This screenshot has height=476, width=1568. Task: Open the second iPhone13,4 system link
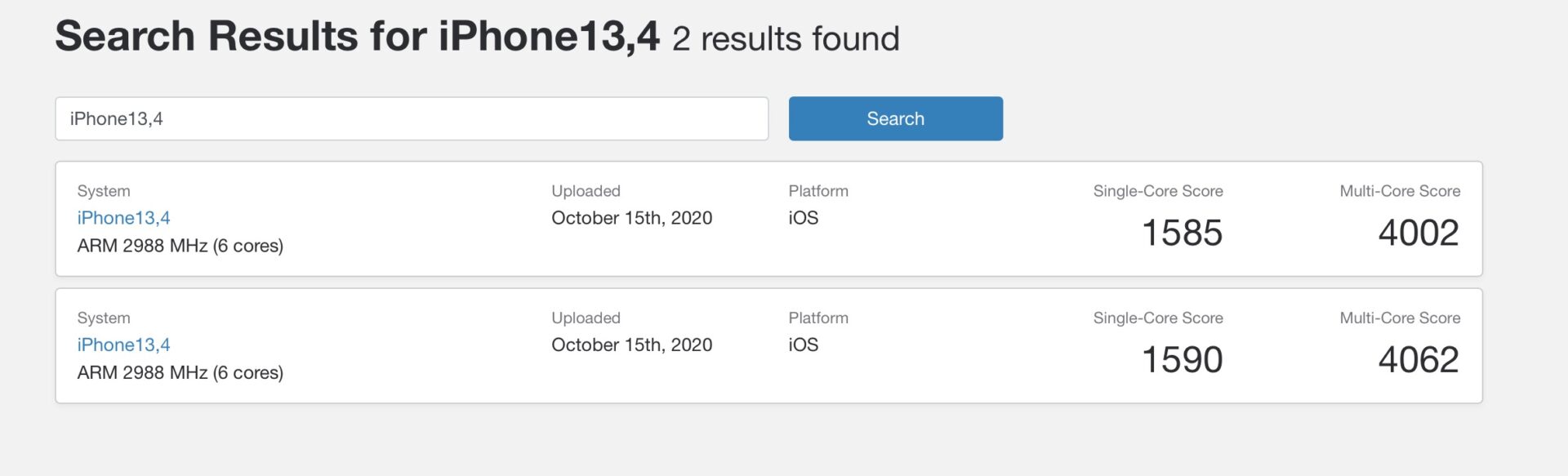click(x=123, y=344)
